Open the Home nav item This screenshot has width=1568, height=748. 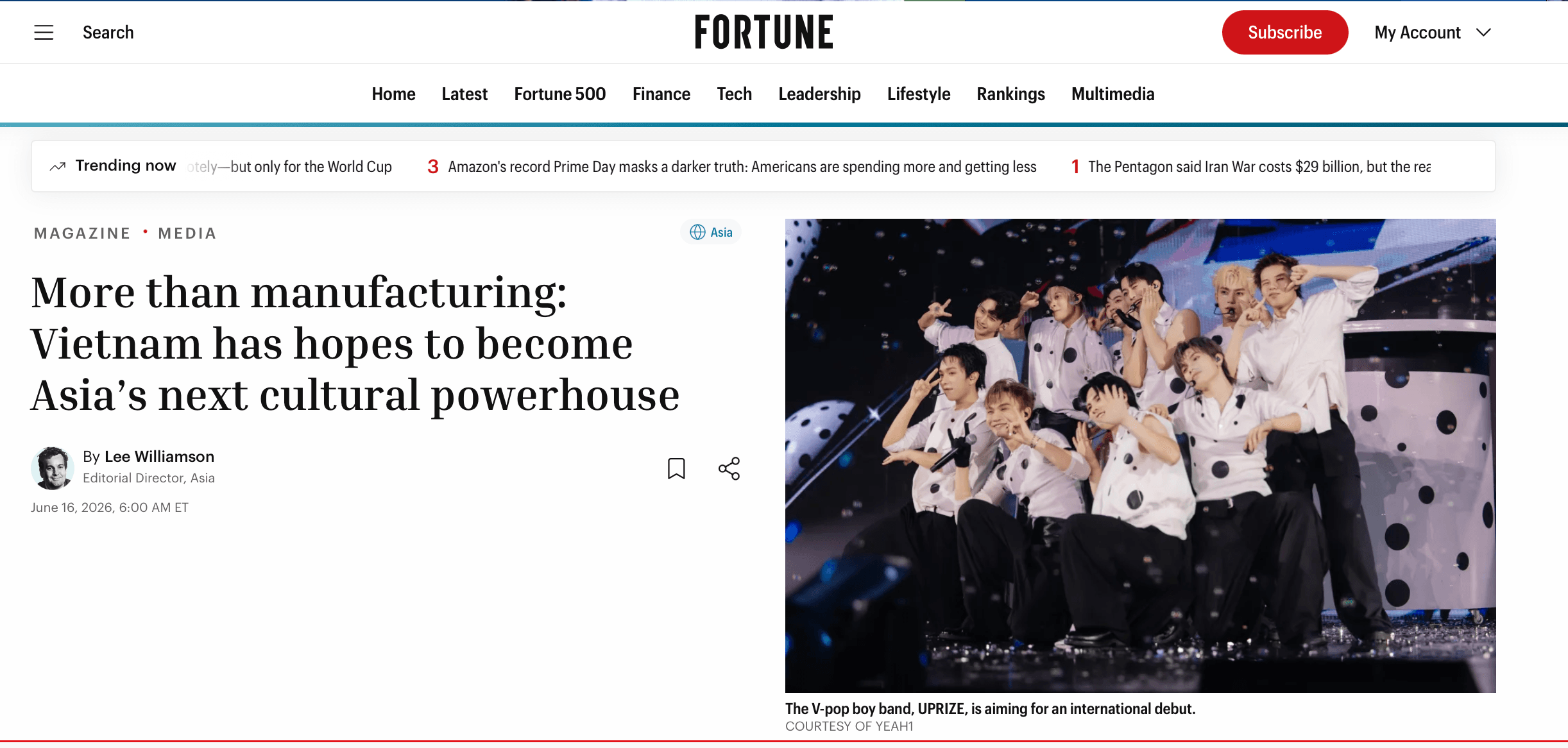393,94
